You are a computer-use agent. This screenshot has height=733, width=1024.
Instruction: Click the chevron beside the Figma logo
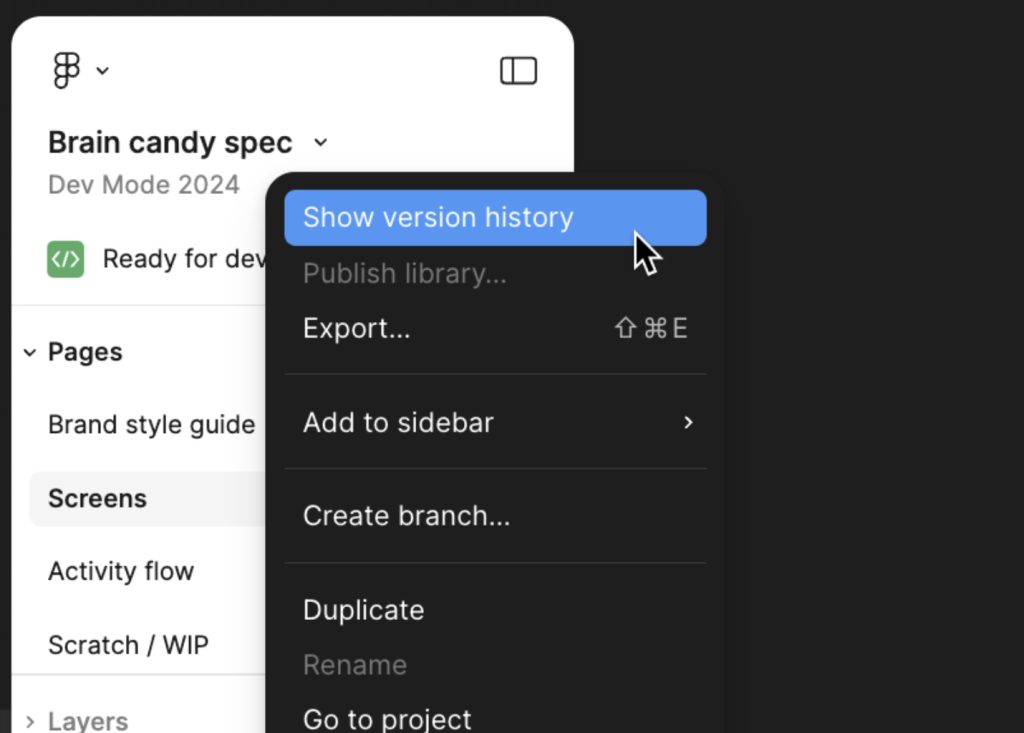(103, 71)
